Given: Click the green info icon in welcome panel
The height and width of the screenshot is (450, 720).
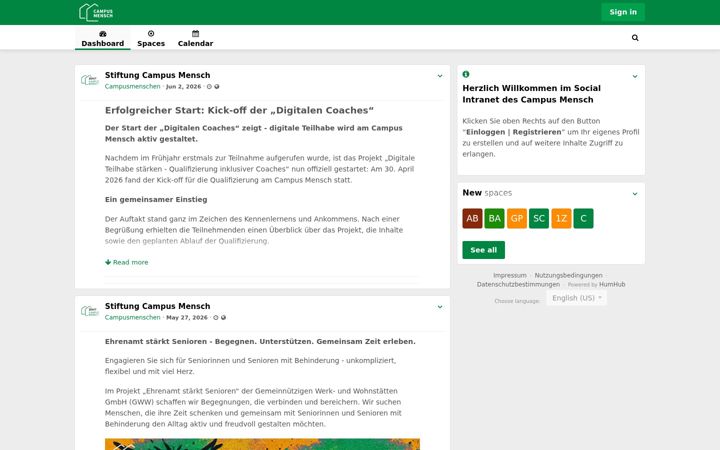Looking at the screenshot, I should pos(466,74).
